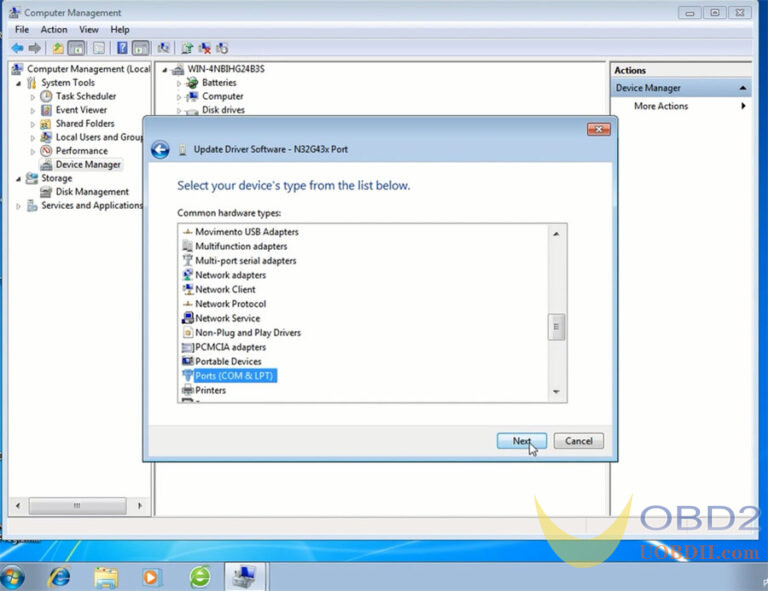Open the Action menu
768x591 pixels.
click(54, 29)
